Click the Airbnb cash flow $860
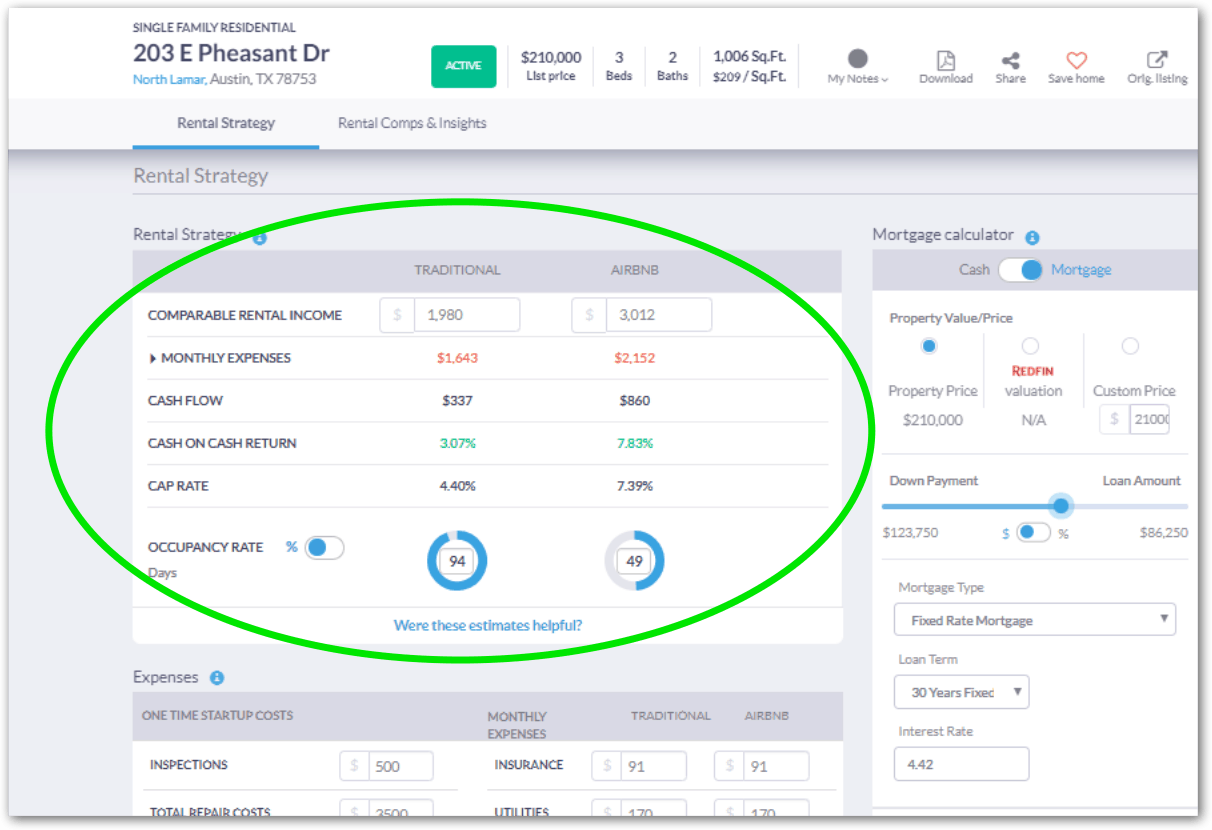 click(x=634, y=401)
